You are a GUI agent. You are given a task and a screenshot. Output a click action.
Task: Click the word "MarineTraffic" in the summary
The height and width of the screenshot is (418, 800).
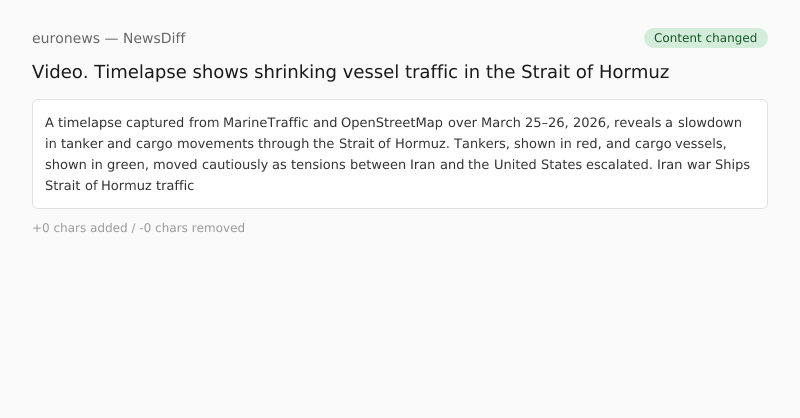click(x=266, y=123)
